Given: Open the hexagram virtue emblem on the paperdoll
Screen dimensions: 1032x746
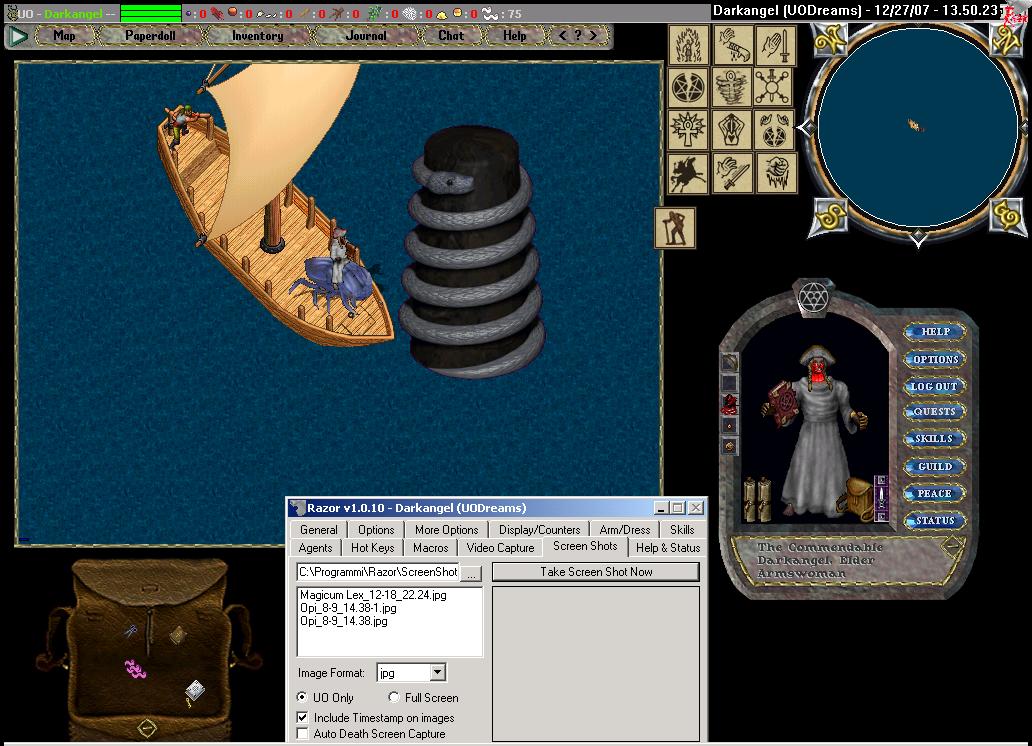Looking at the screenshot, I should tap(813, 296).
